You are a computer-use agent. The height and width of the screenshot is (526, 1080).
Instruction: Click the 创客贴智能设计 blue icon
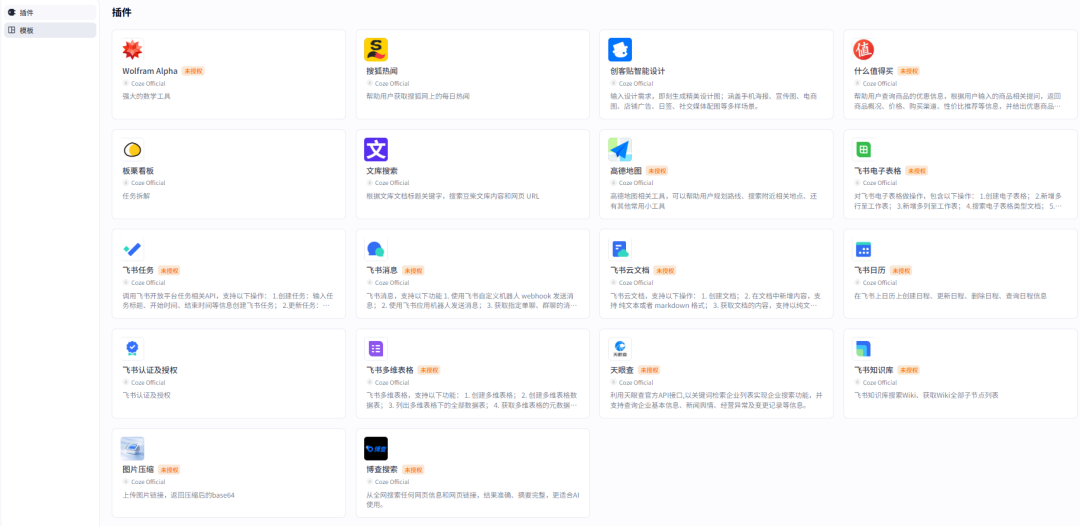[x=620, y=50]
